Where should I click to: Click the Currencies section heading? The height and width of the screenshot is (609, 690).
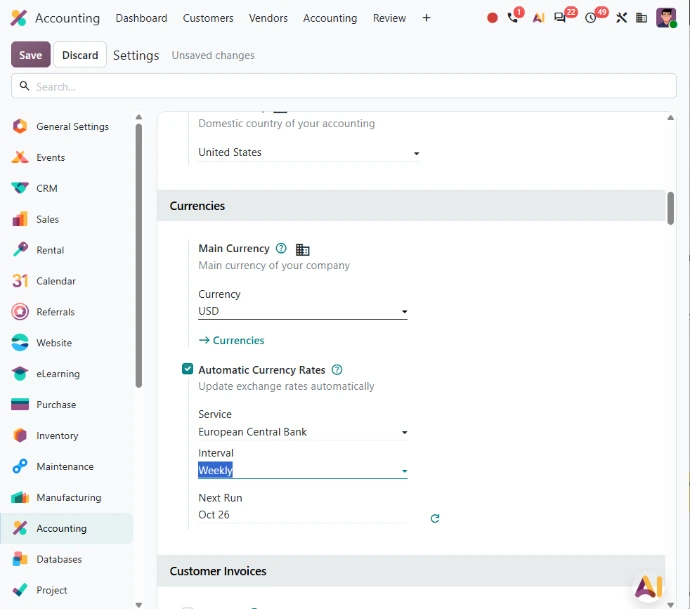point(197,206)
